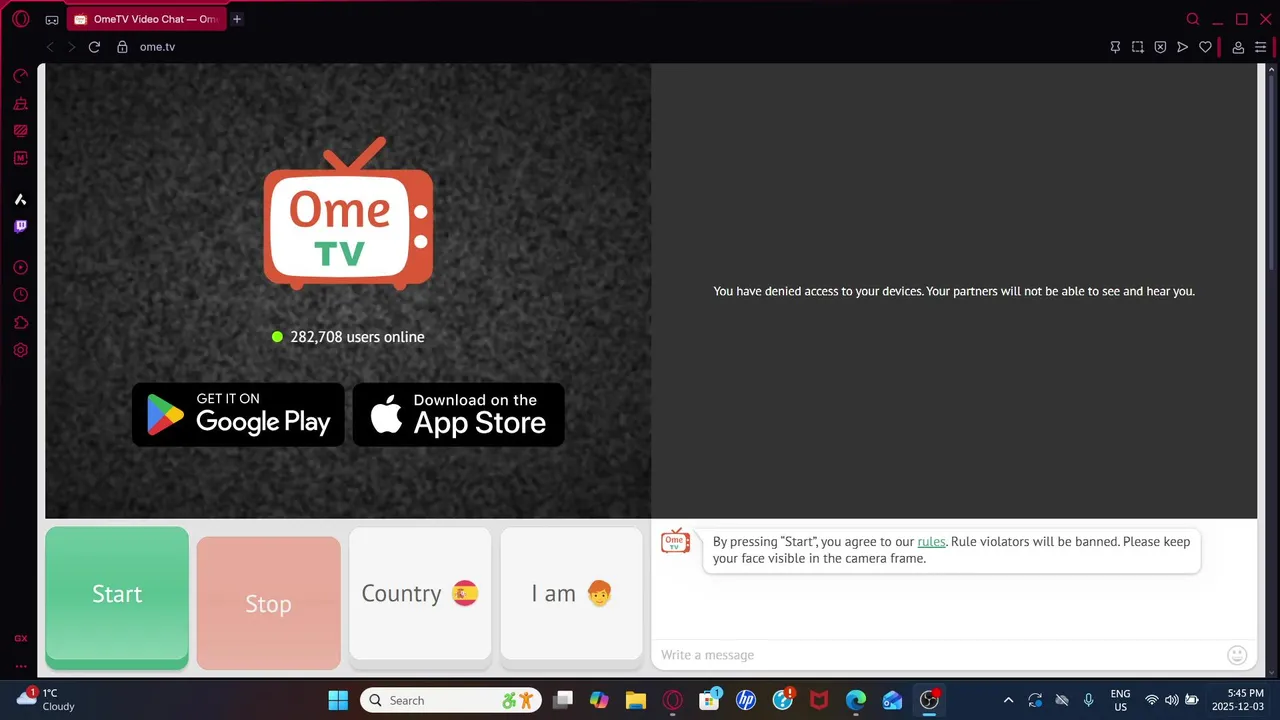The image size is (1280, 720).
Task: Reload the ome.tv page
Action: [94, 47]
